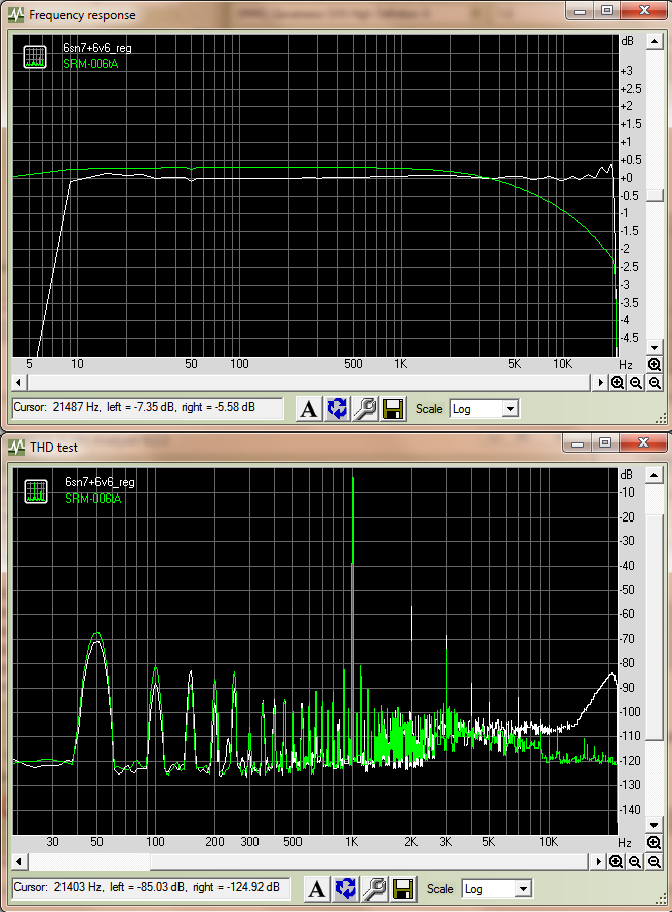Click vertical scrollbar down arrow in Frequency response graph
The height and width of the screenshot is (912, 672).
click(x=655, y=347)
